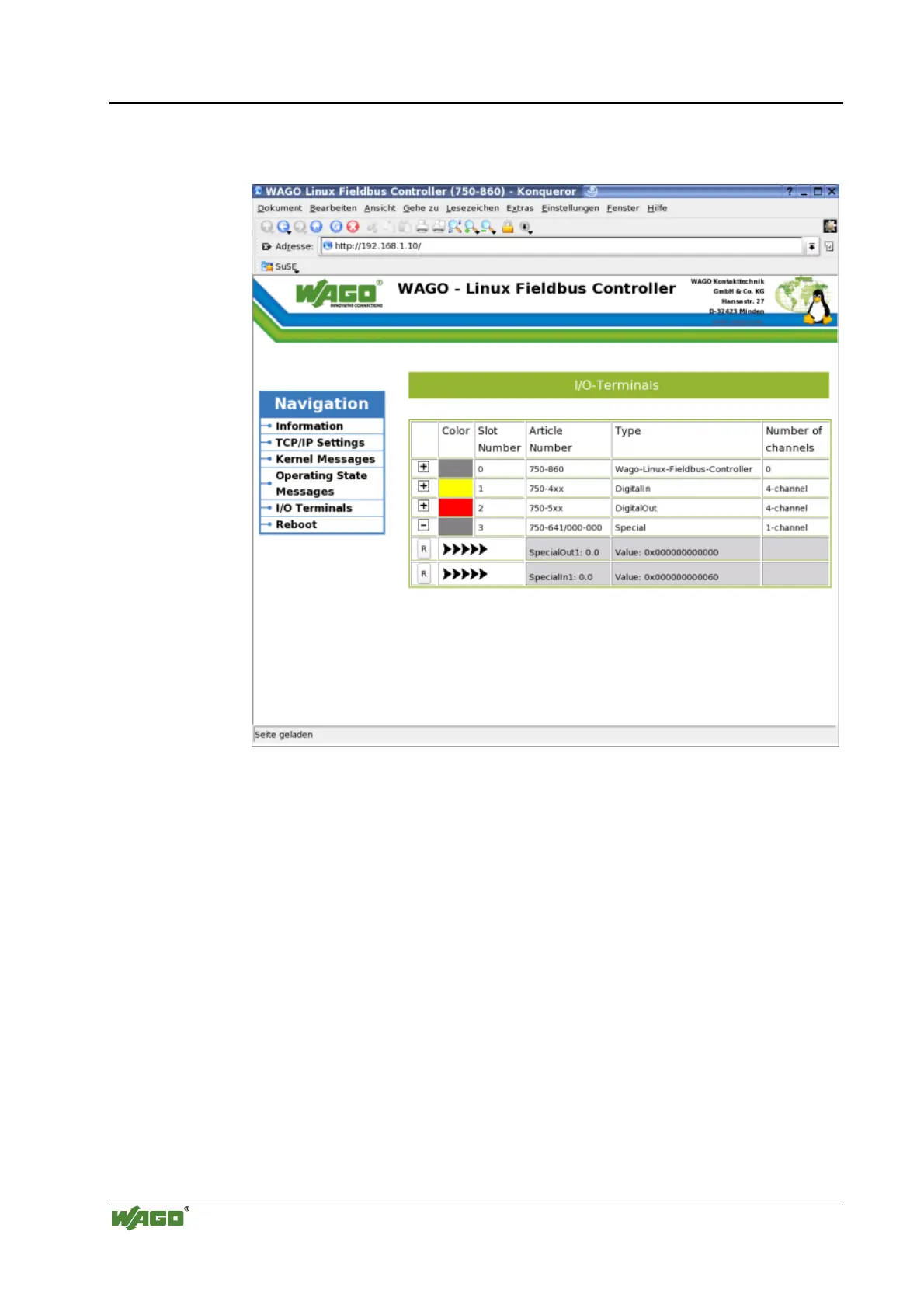Open the Bearbeiten menu

[x=333, y=208]
